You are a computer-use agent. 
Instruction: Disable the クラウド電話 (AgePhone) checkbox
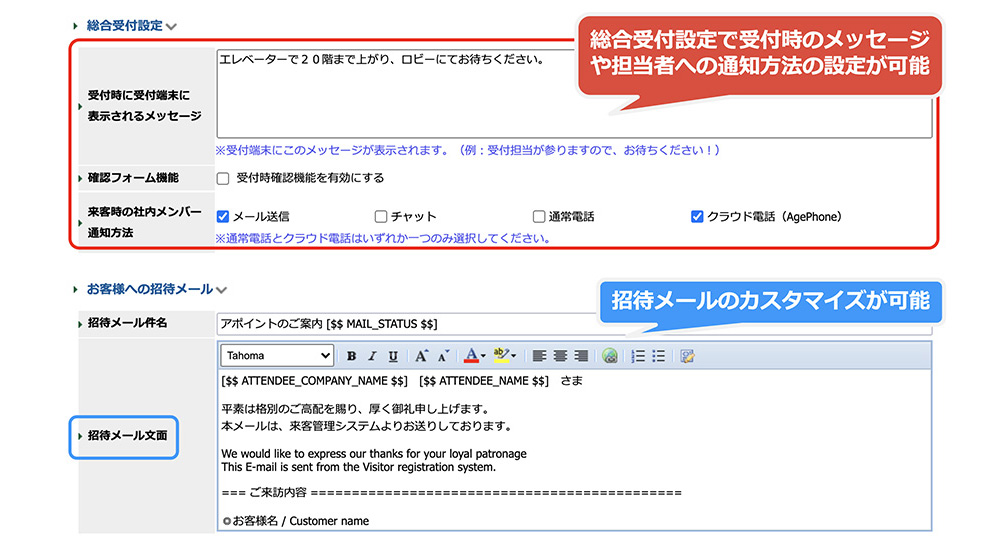point(697,216)
